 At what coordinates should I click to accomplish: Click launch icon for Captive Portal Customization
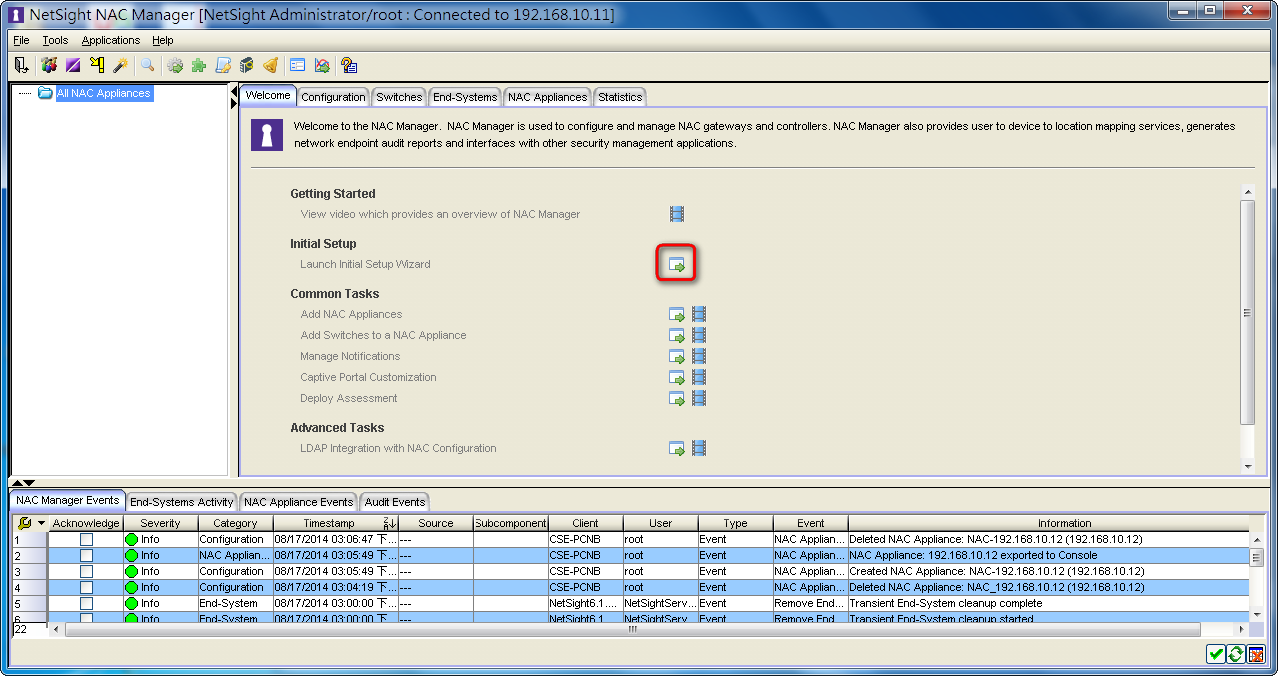click(677, 377)
